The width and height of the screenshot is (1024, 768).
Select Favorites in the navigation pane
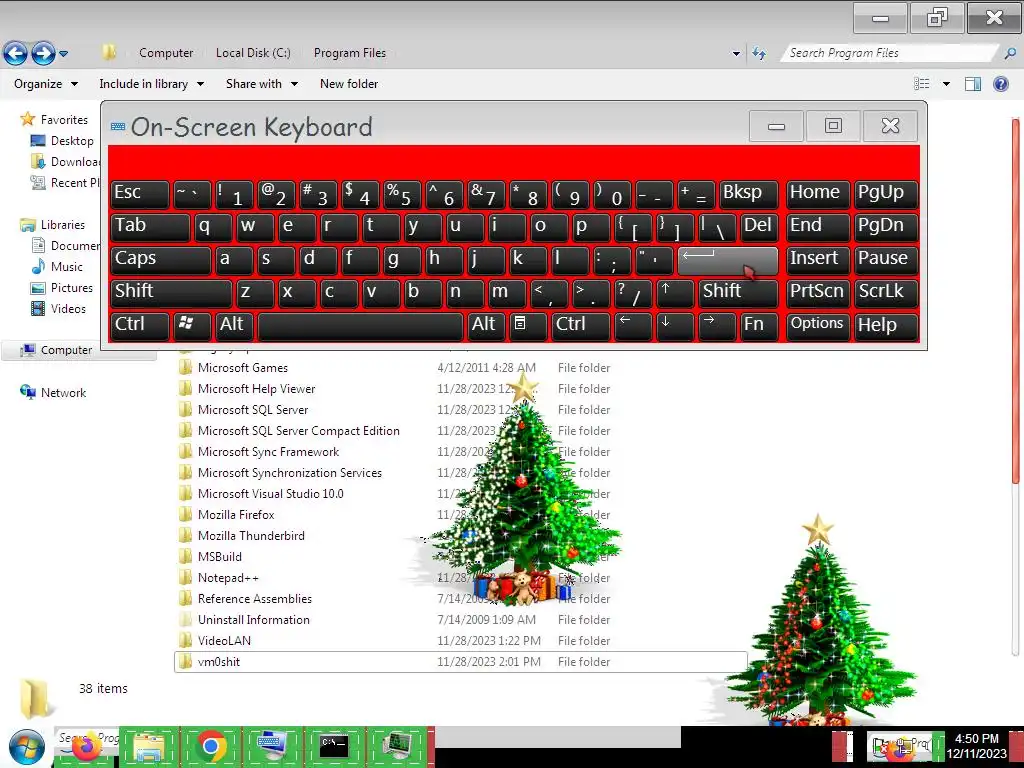(x=64, y=120)
